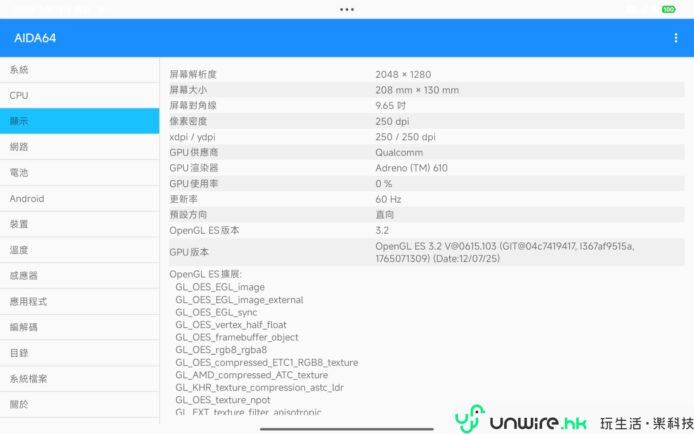The height and width of the screenshot is (434, 694).
Task: Select the xdpi / ydpi label
Action: click(x=192, y=137)
